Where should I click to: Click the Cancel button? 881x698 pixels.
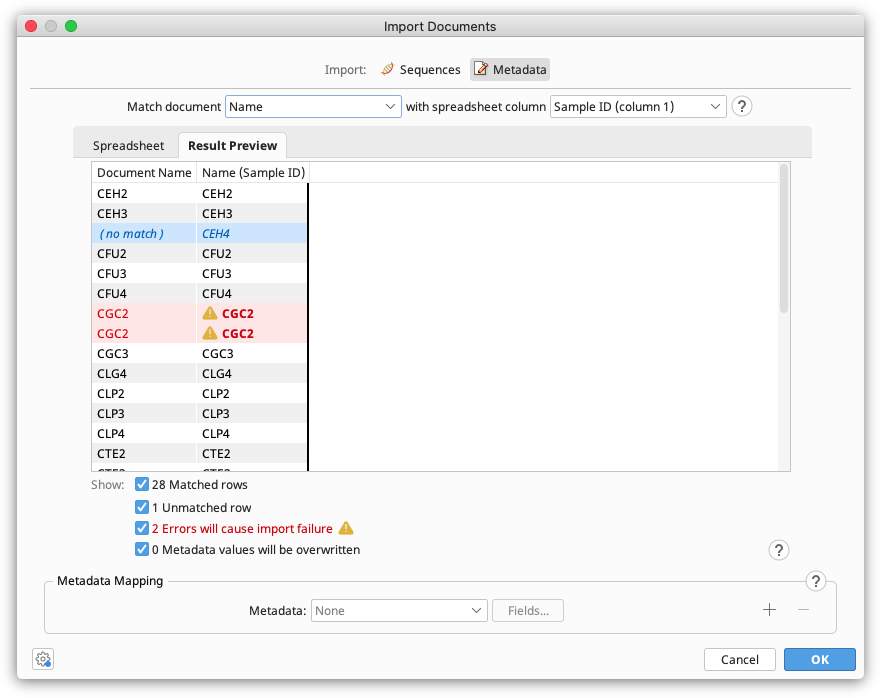(x=739, y=659)
